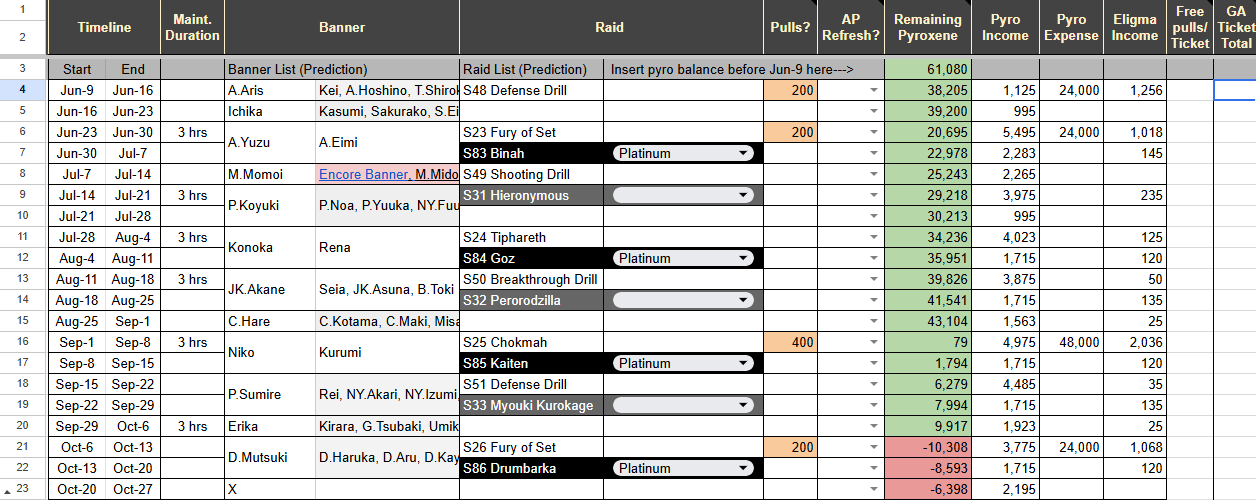The image size is (1256, 500).
Task: Select the Start column label cell
Action: [77, 69]
